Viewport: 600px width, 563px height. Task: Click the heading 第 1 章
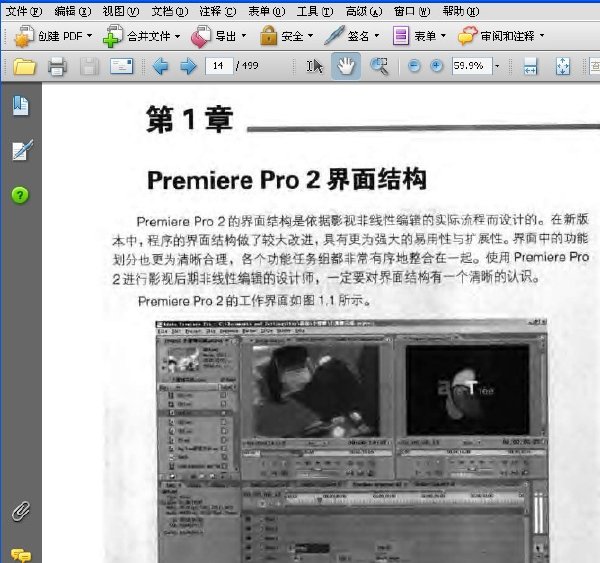(190, 120)
